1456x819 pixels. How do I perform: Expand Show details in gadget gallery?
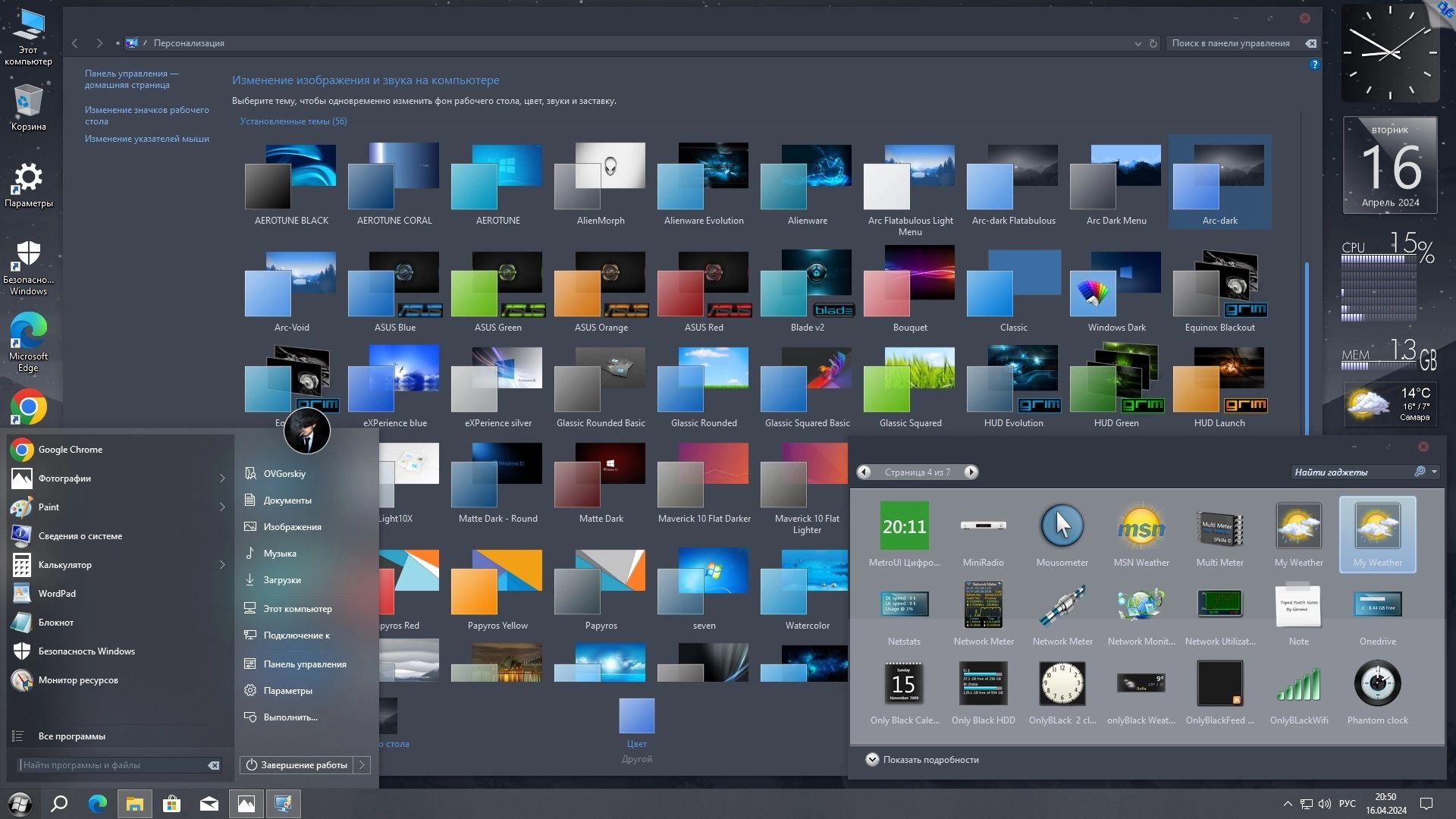click(872, 759)
